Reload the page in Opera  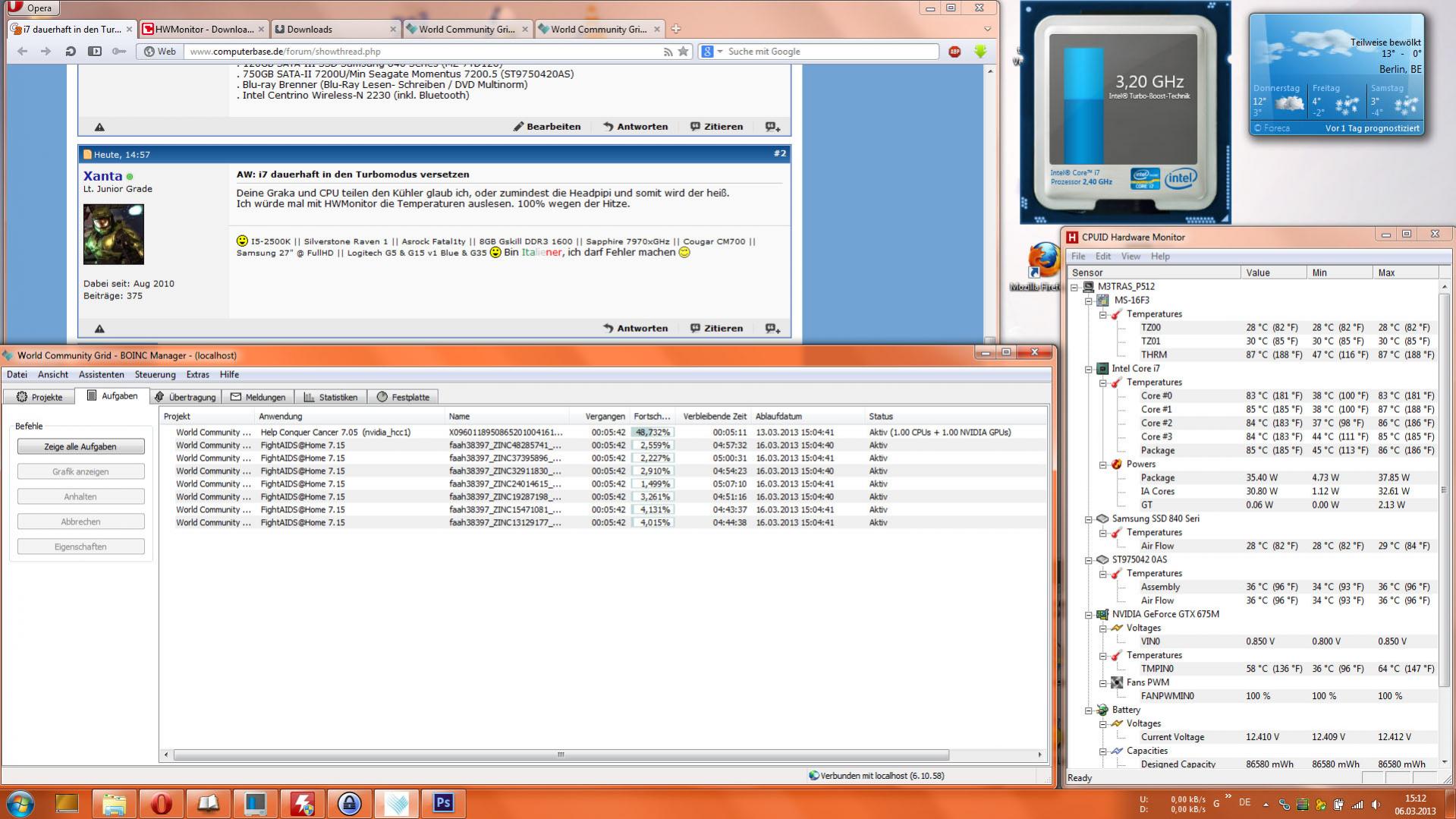pyautogui.click(x=71, y=52)
